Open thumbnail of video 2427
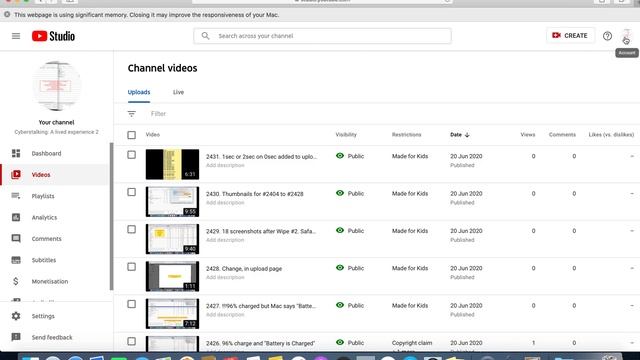This screenshot has width=640, height=360. tap(172, 314)
